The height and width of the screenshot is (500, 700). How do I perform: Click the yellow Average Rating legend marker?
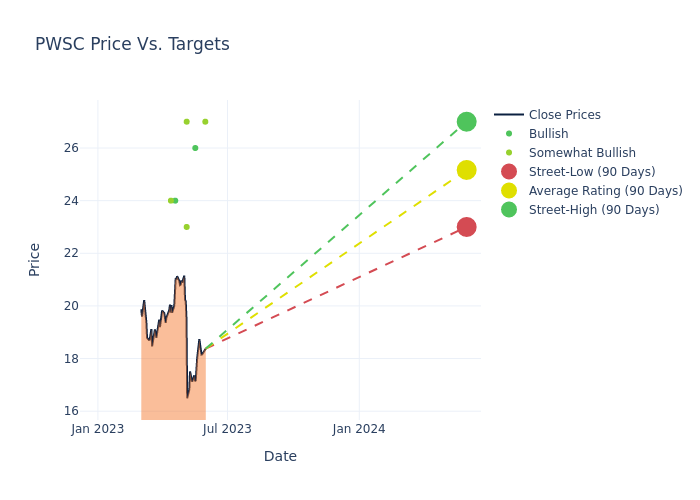509,191
